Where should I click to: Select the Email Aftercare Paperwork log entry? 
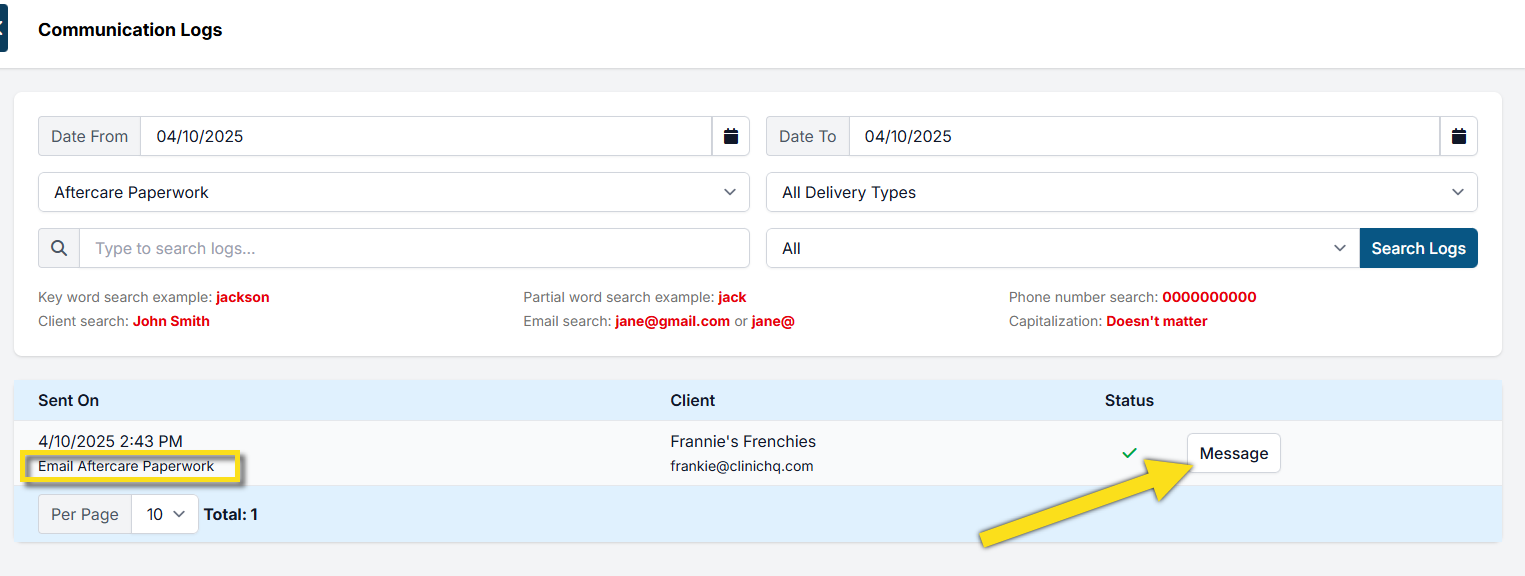coord(126,466)
